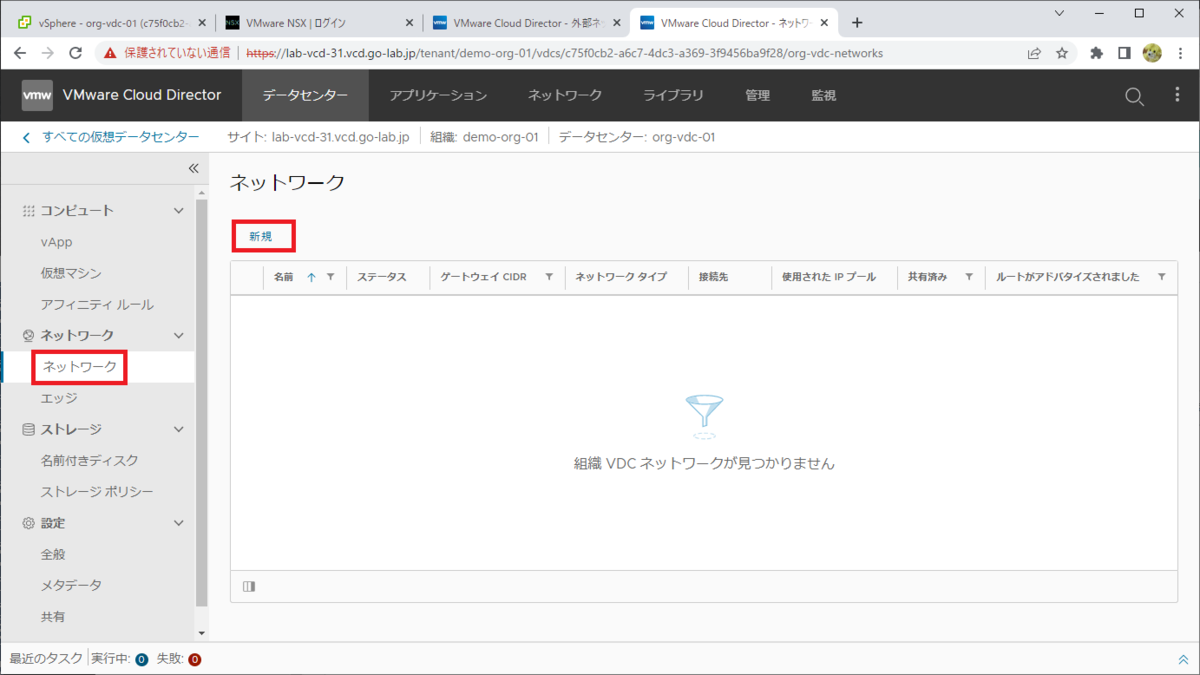The image size is (1200, 675).
Task: Click the browser address bar URL
Action: [564, 53]
